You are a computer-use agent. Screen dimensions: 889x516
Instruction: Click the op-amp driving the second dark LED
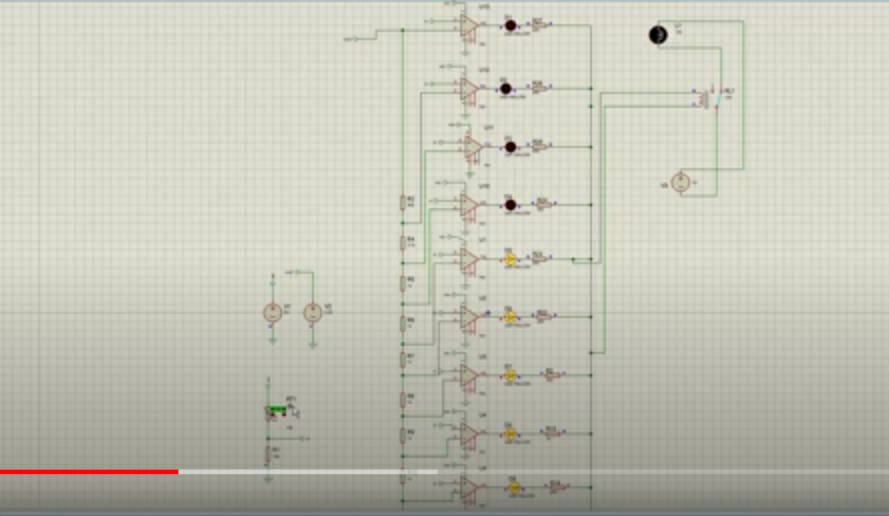(x=469, y=89)
